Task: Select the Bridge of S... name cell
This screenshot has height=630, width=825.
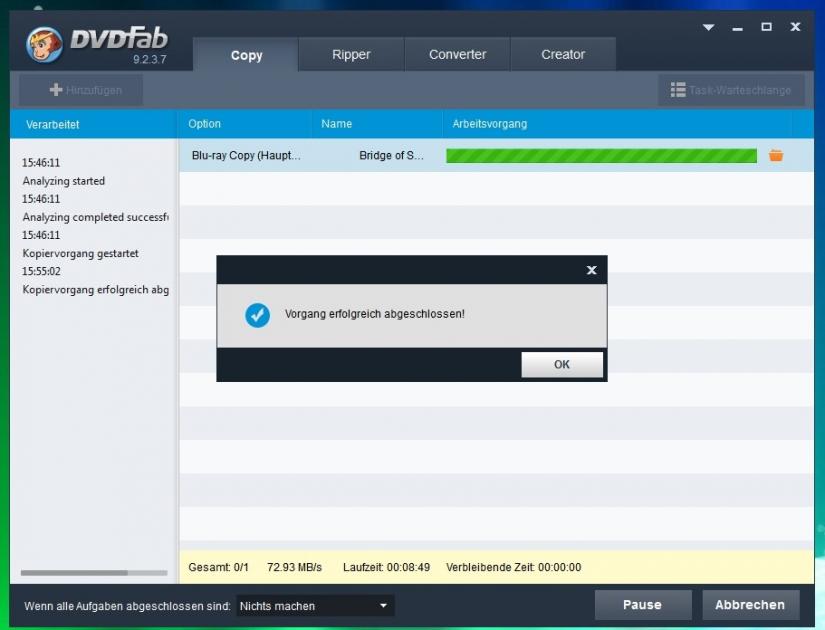Action: point(391,156)
